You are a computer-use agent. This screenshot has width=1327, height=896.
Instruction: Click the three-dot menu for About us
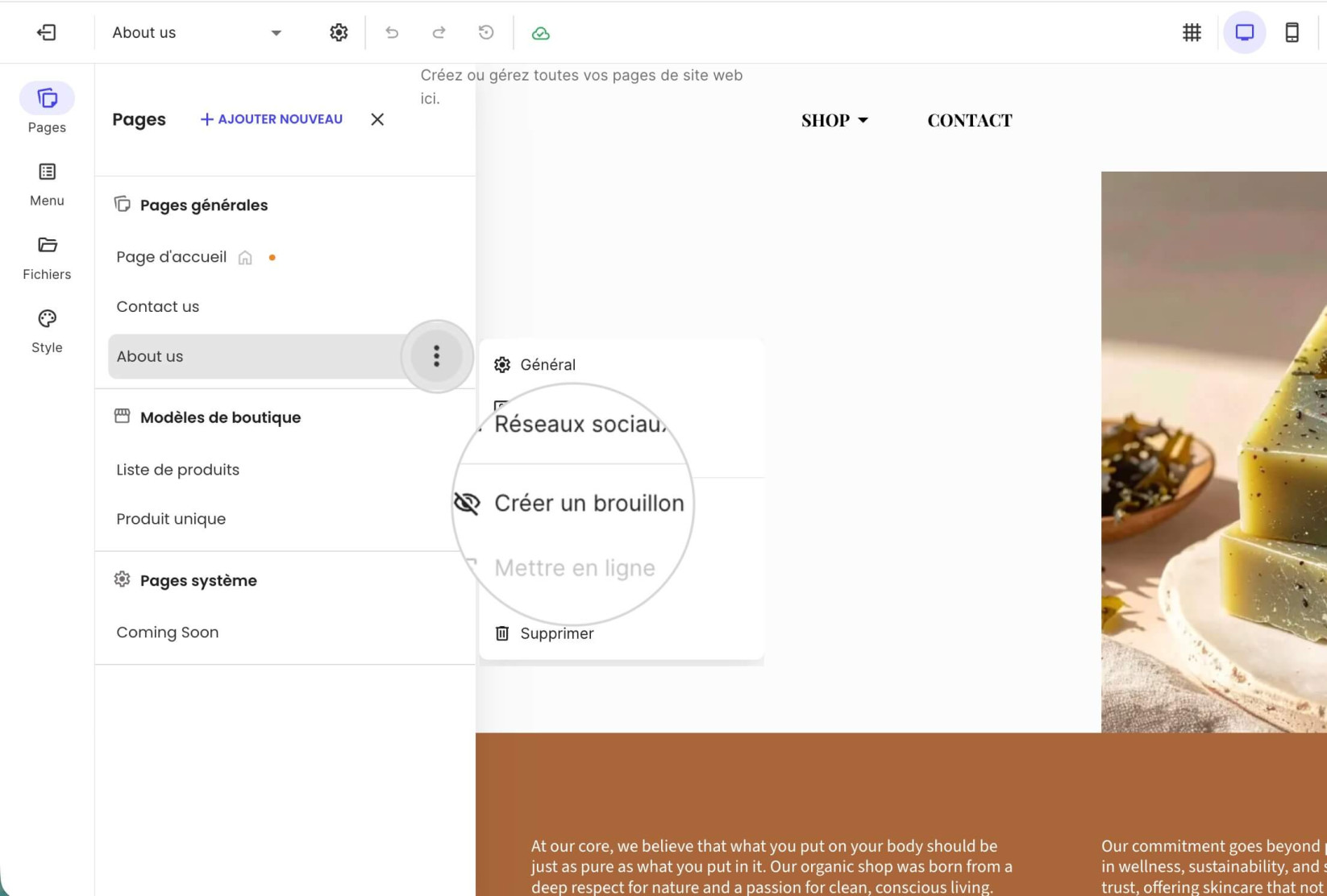click(x=436, y=356)
